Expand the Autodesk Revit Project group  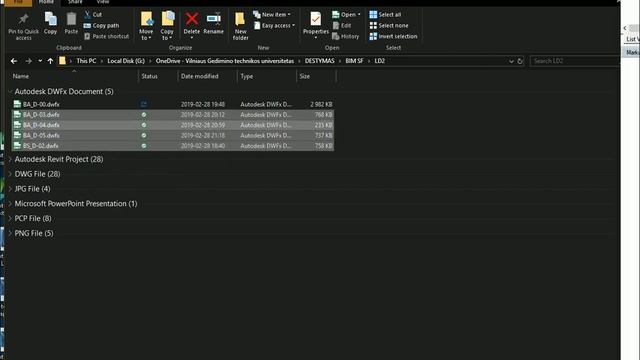11,159
